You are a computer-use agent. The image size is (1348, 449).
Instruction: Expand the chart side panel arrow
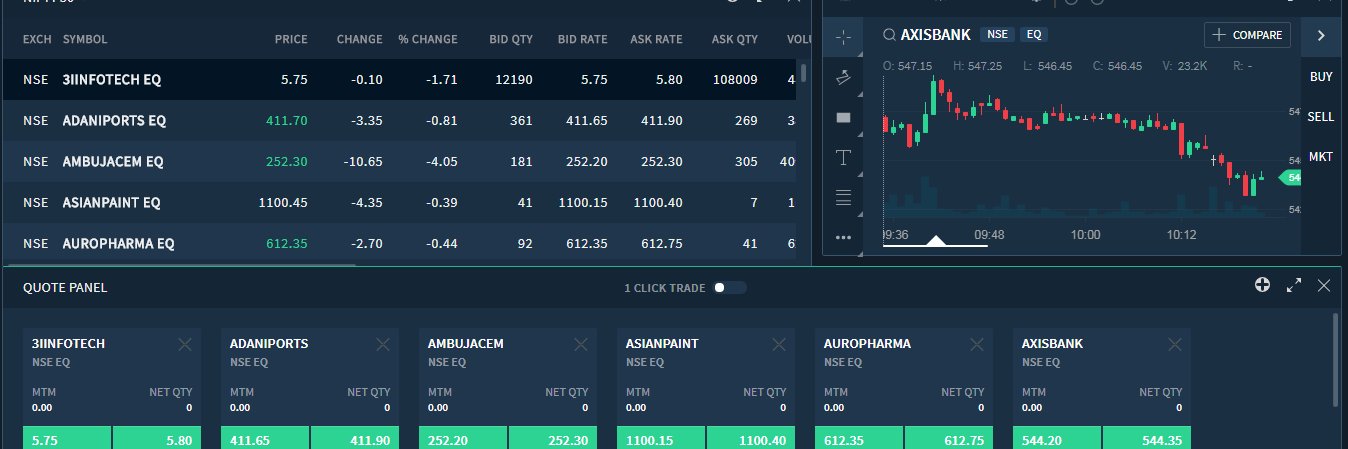point(1321,35)
